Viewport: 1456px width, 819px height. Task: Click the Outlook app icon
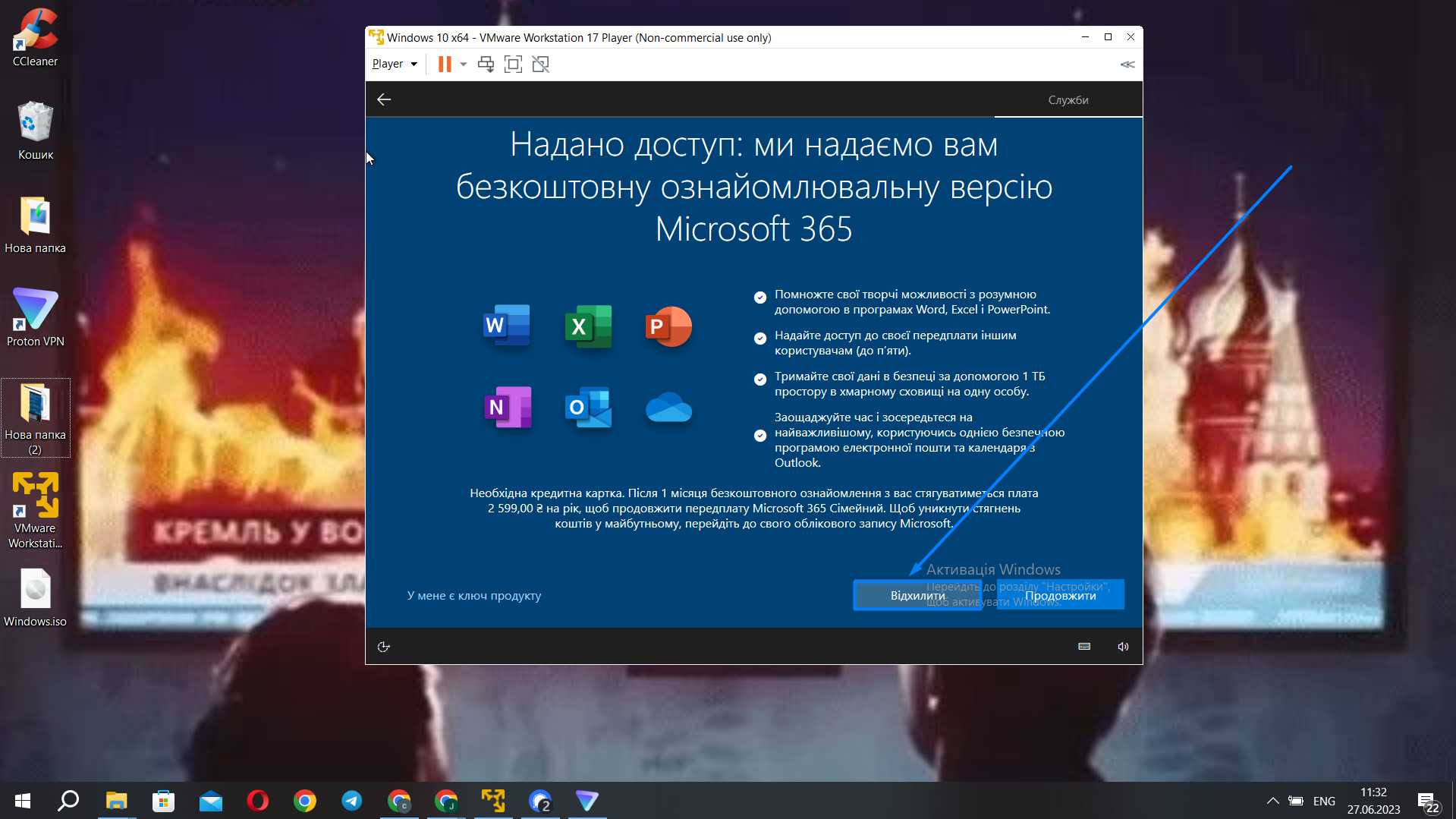click(x=588, y=408)
